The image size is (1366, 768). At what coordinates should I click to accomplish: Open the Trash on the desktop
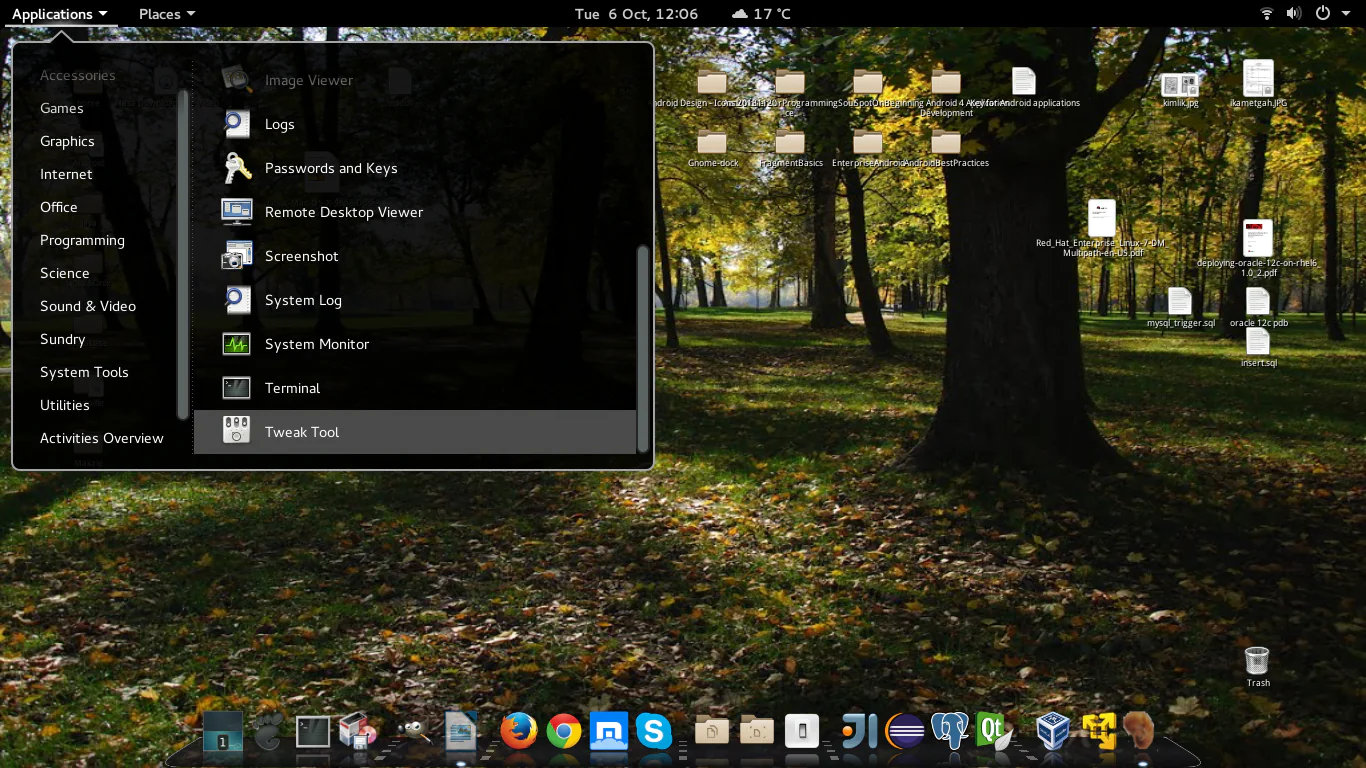pyautogui.click(x=1257, y=663)
